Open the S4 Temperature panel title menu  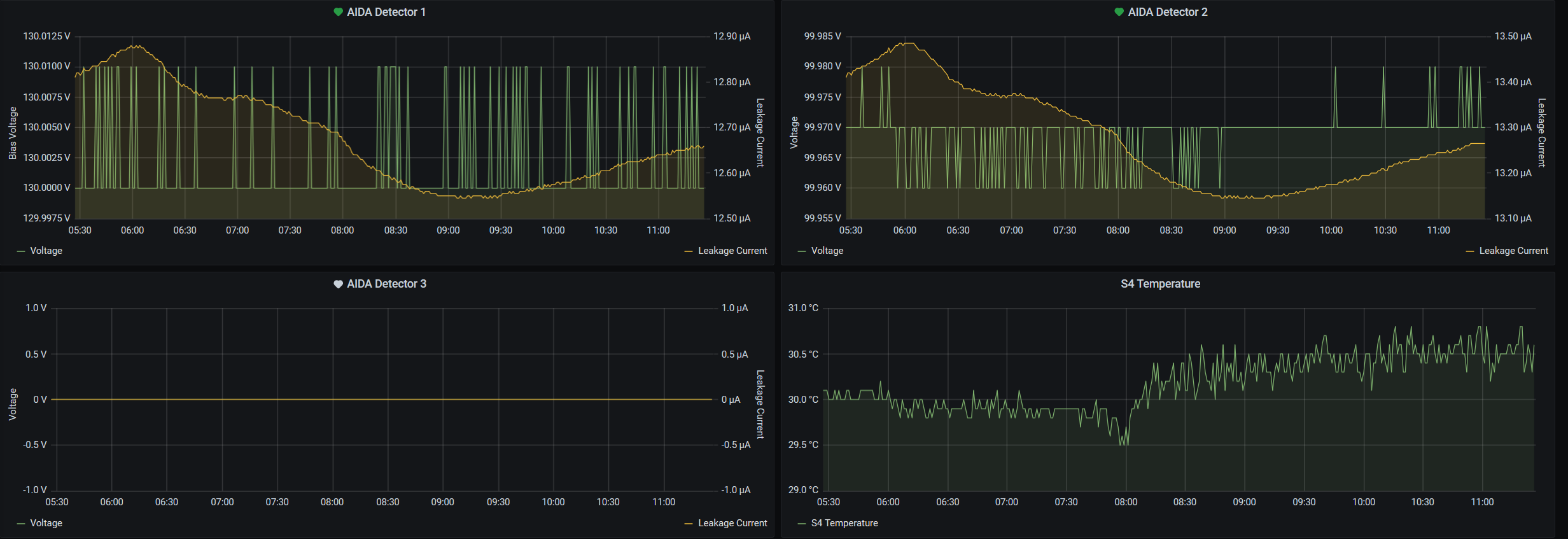click(1160, 284)
